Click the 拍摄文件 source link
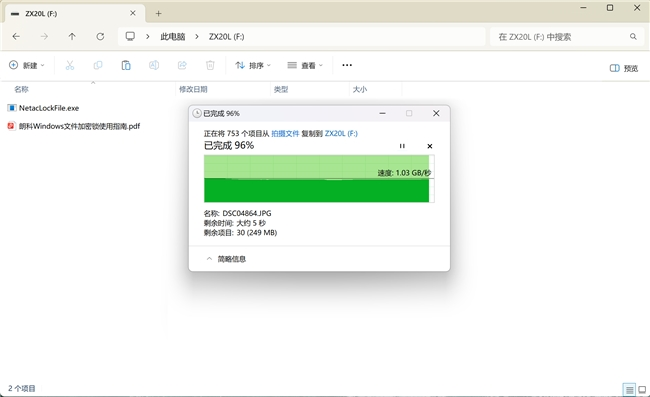 [285, 133]
